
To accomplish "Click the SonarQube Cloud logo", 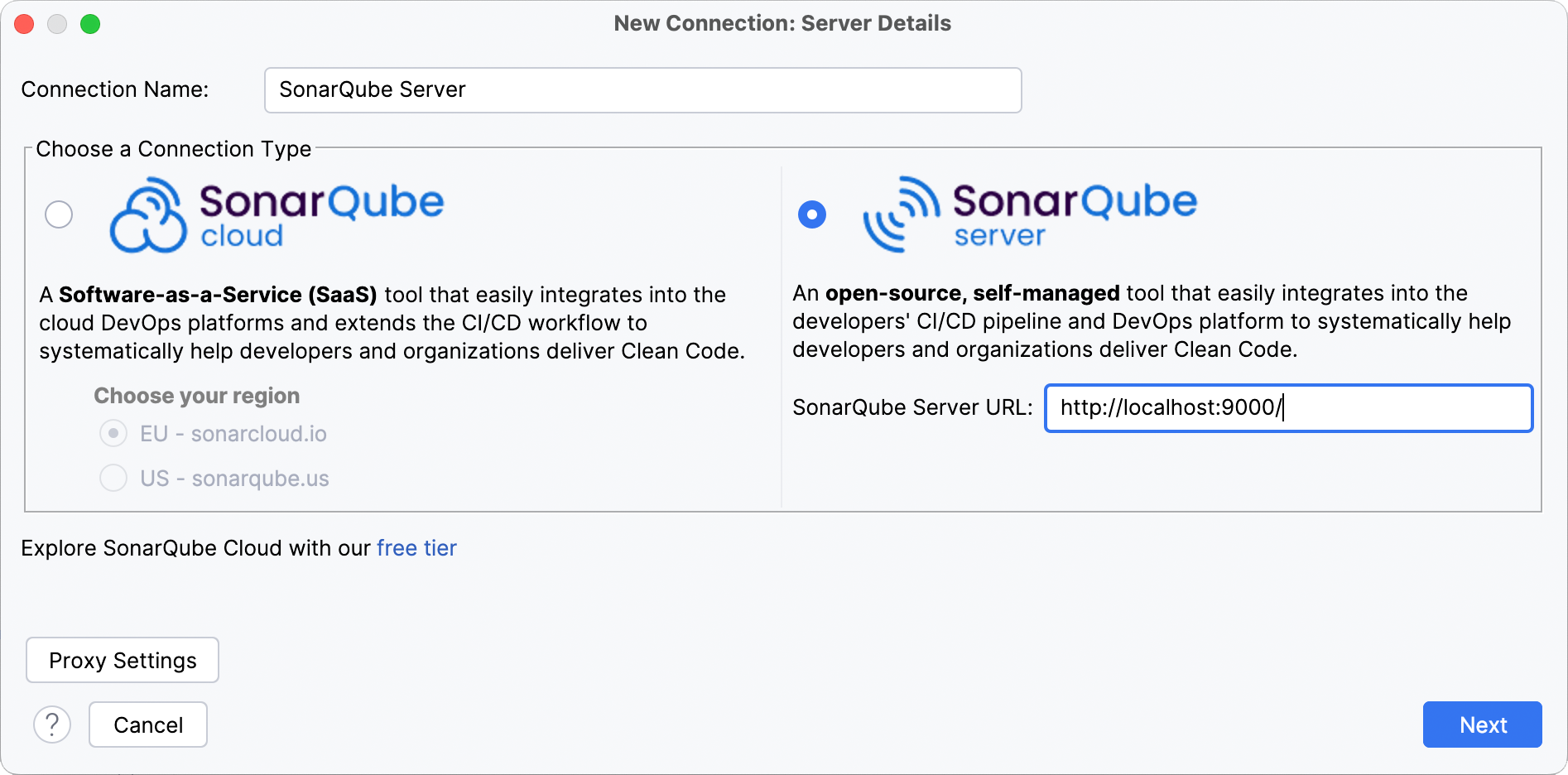I will [x=277, y=214].
